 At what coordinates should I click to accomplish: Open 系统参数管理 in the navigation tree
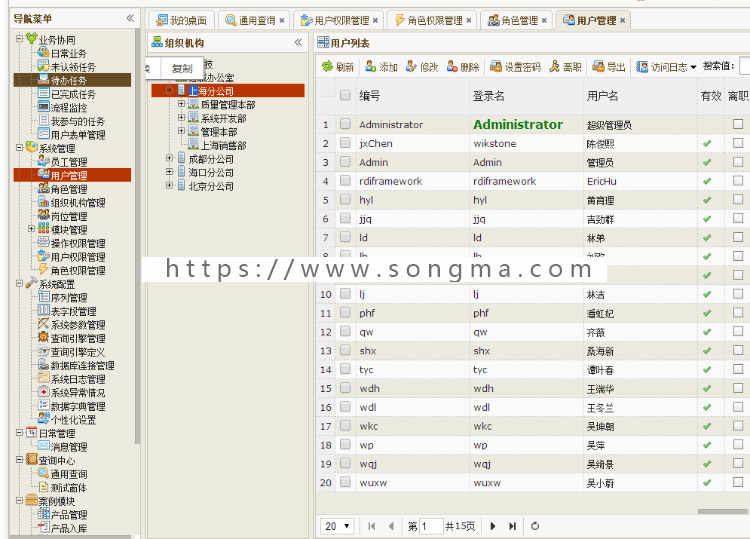pos(78,325)
